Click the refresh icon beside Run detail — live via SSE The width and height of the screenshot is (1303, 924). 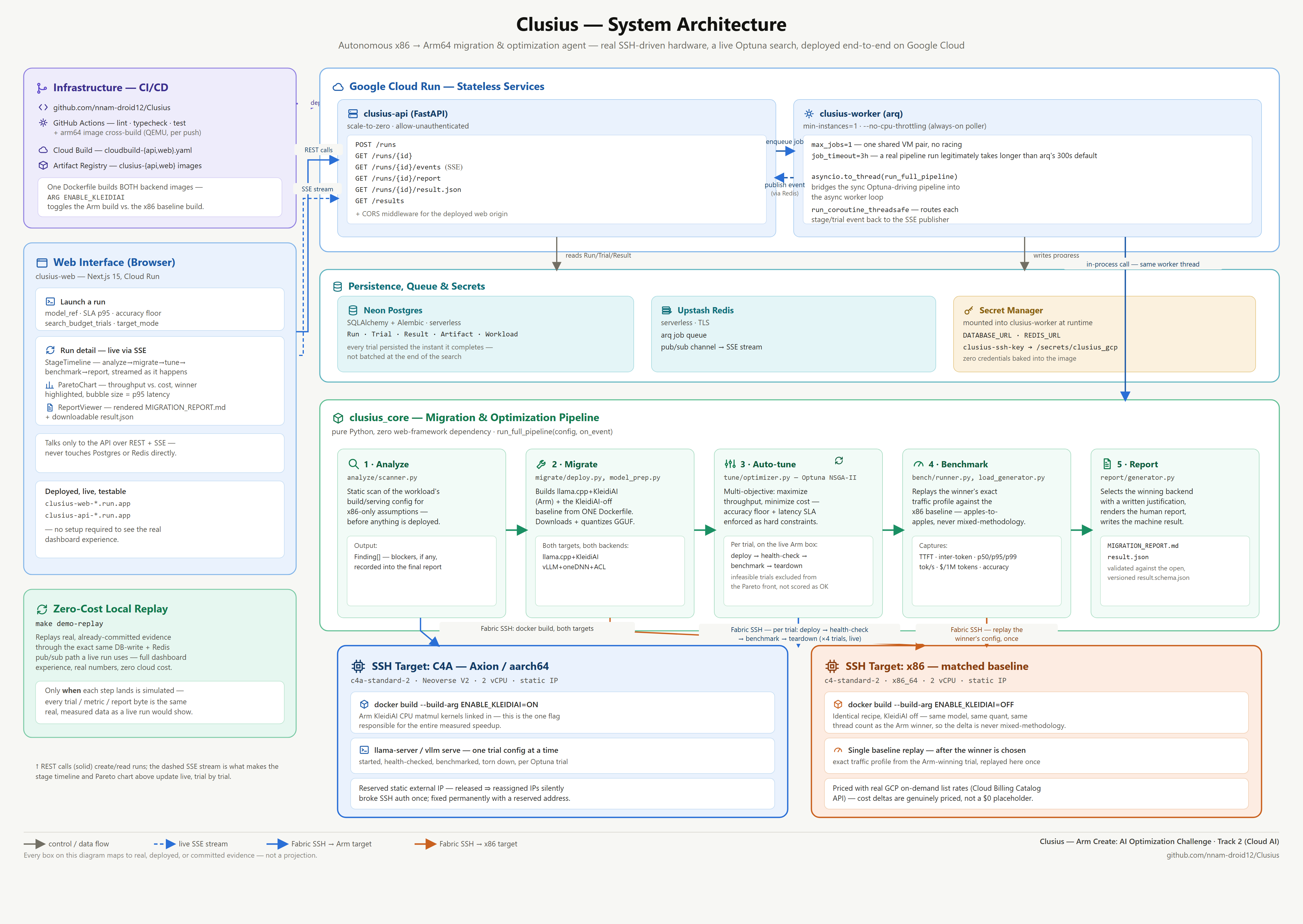50,350
